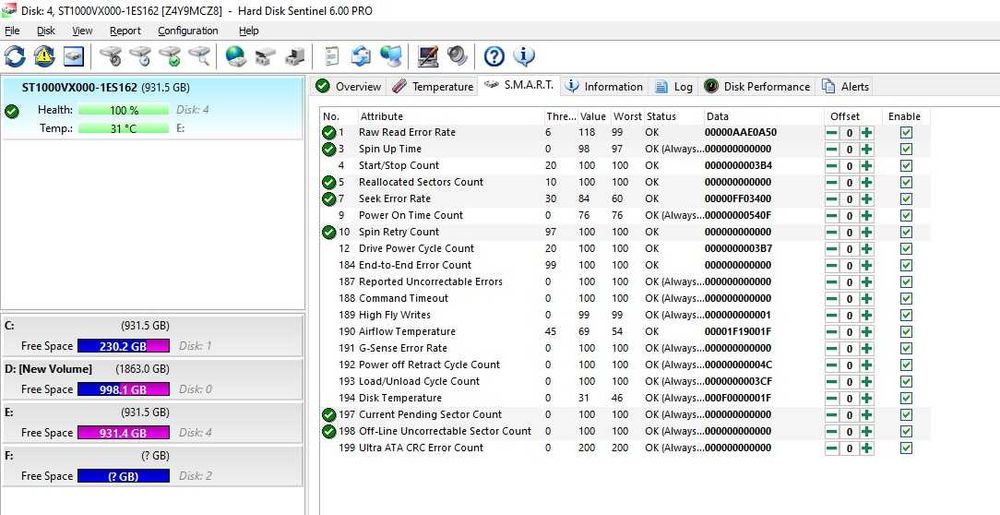The image size is (1000, 515).
Task: Click the blue circular-arrows Refresh toolbar icon
Action: (15, 56)
